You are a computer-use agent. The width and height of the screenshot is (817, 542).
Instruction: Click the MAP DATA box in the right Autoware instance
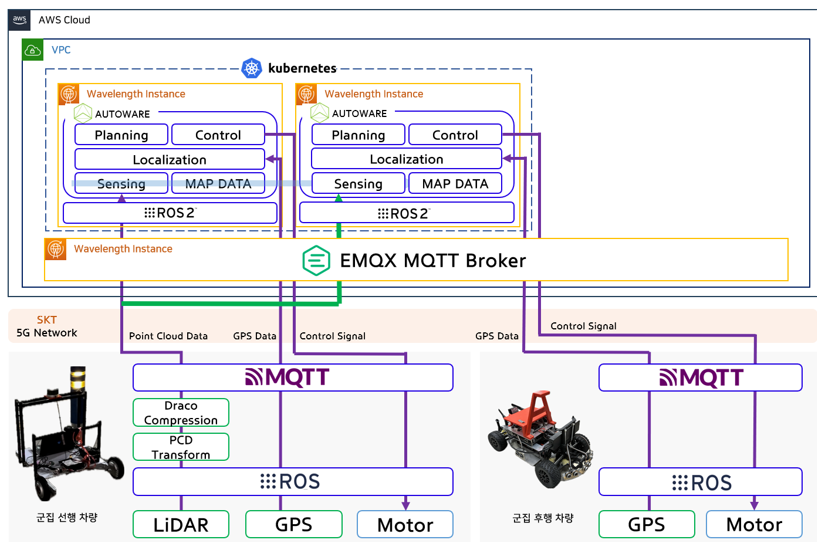point(455,183)
